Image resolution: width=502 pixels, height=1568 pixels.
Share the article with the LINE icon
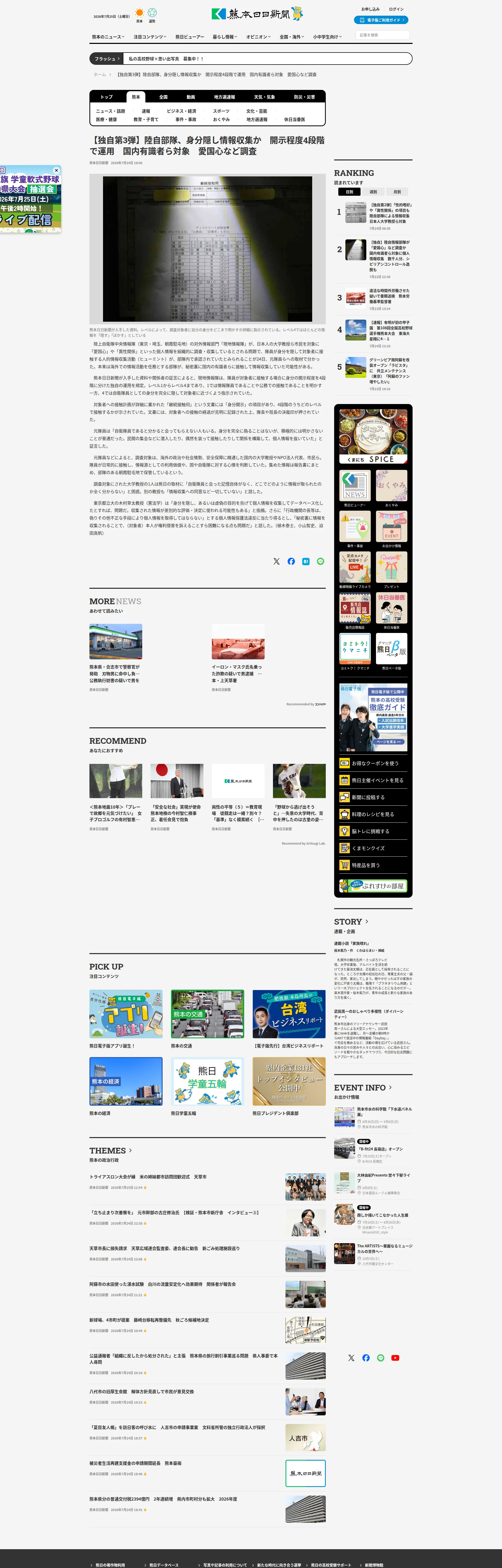(x=321, y=561)
